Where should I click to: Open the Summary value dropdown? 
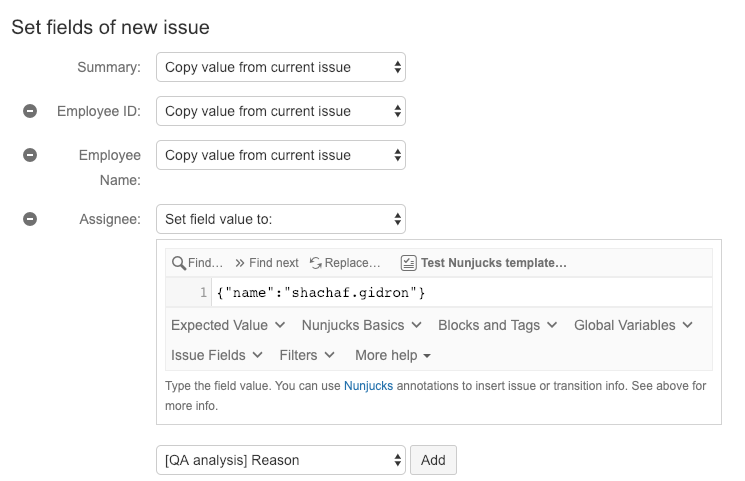pyautogui.click(x=281, y=67)
